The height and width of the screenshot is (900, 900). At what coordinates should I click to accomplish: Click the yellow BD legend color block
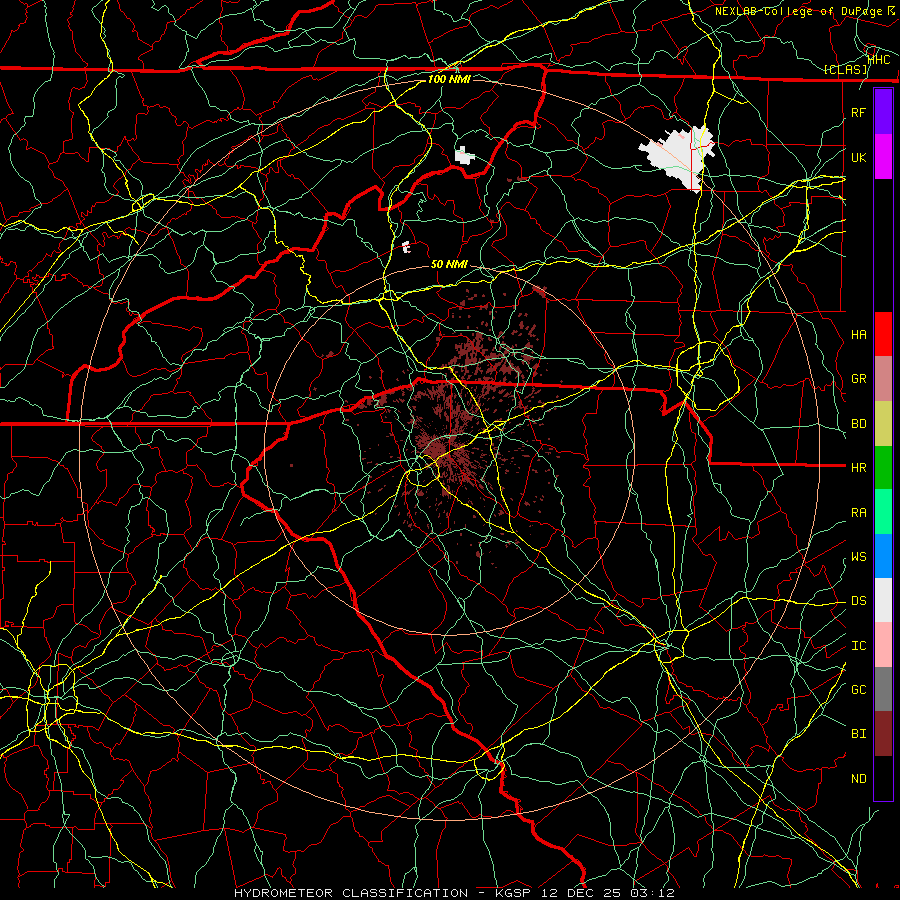pos(883,423)
